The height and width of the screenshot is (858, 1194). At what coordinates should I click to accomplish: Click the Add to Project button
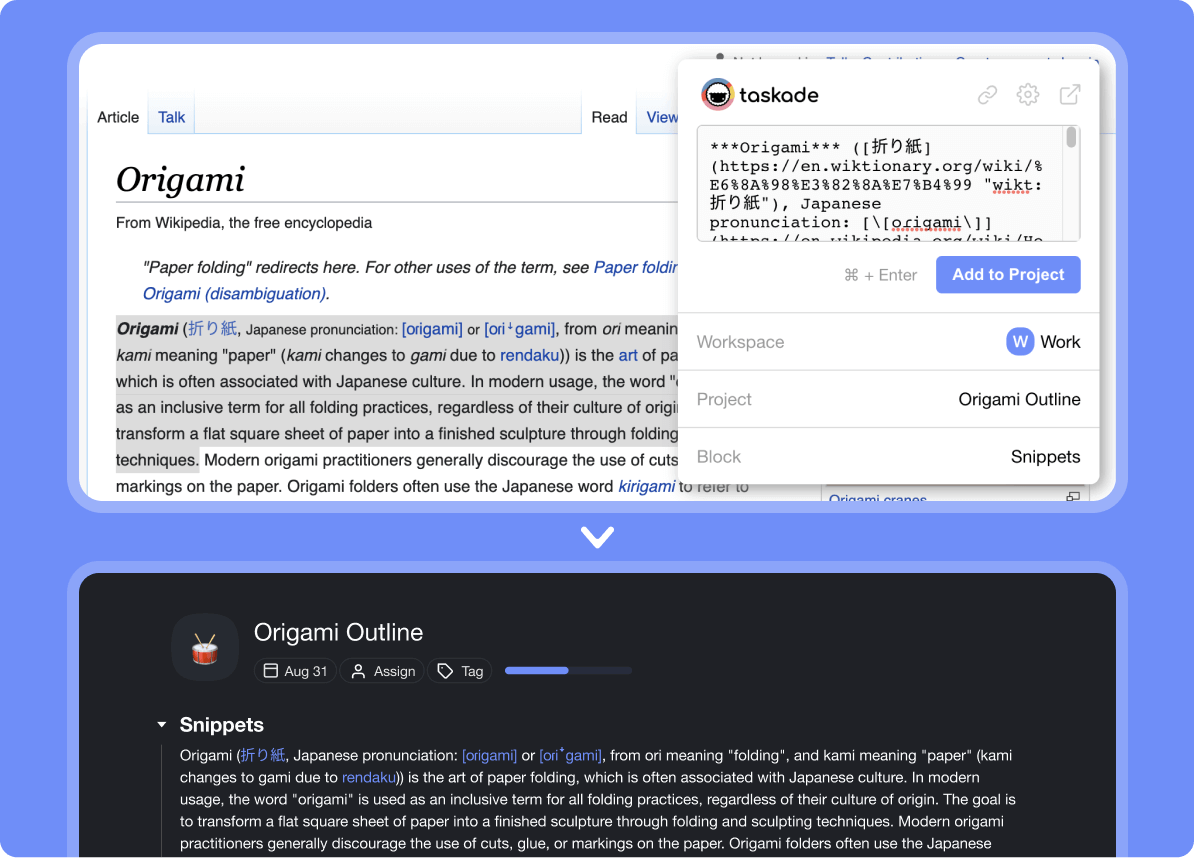1008,275
